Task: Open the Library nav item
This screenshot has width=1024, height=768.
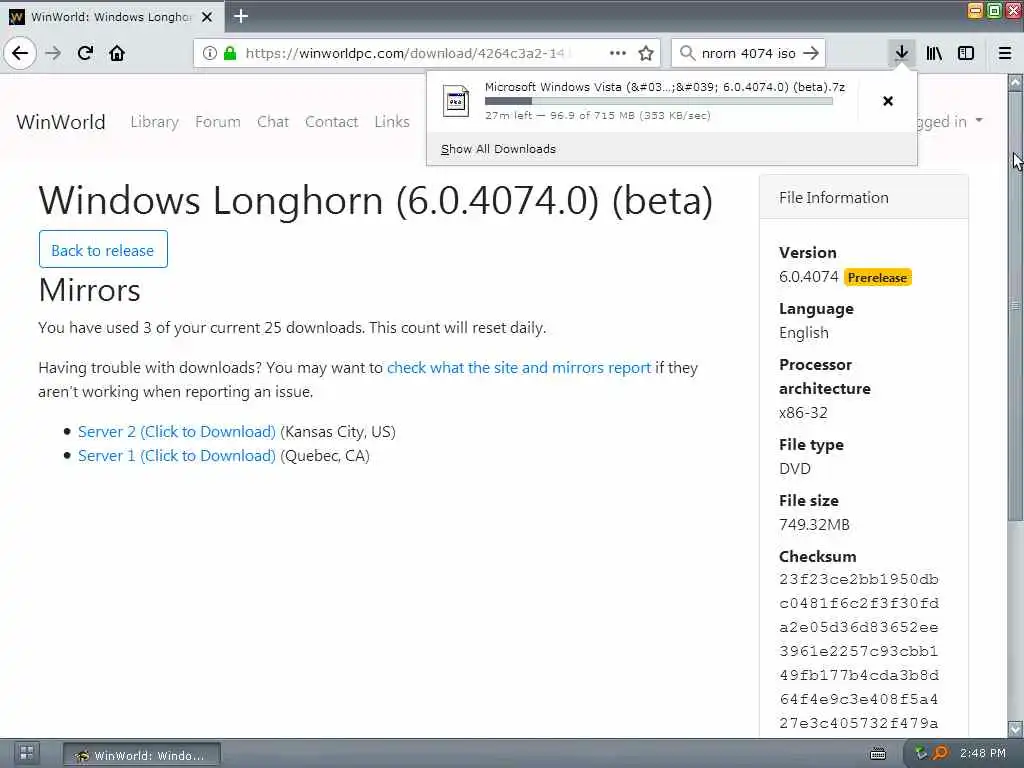Action: (154, 121)
